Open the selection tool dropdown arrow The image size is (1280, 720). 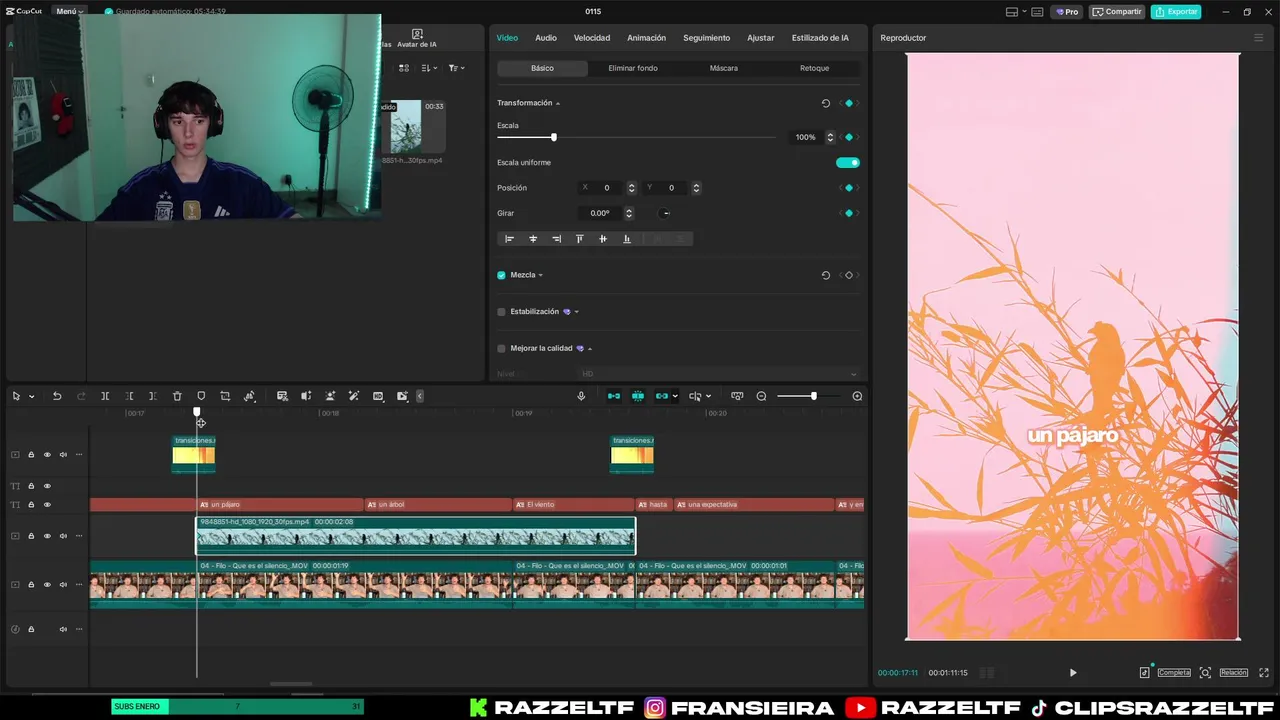tap(31, 396)
